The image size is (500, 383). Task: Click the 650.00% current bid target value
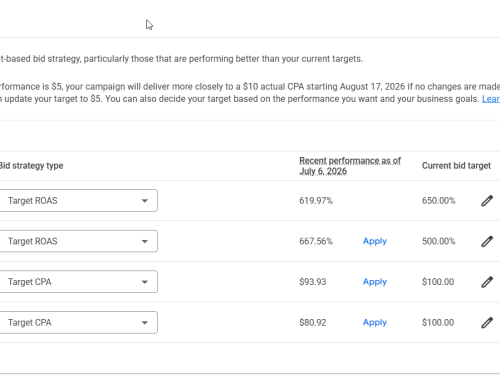438,201
